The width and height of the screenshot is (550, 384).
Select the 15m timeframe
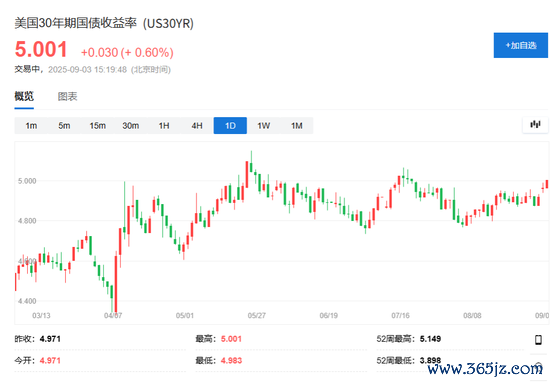[98, 126]
